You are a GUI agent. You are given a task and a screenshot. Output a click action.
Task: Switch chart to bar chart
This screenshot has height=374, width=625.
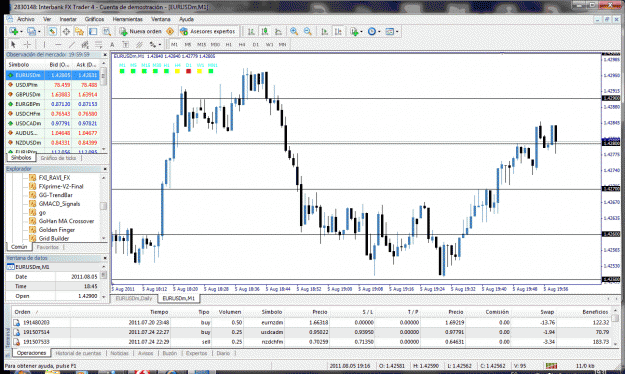tap(251, 31)
